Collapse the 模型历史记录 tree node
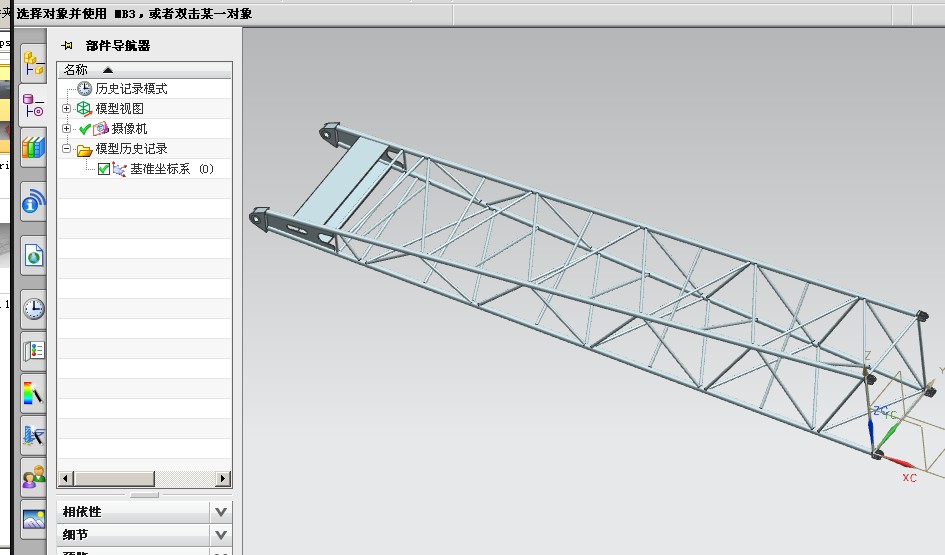This screenshot has width=945, height=555. point(66,148)
